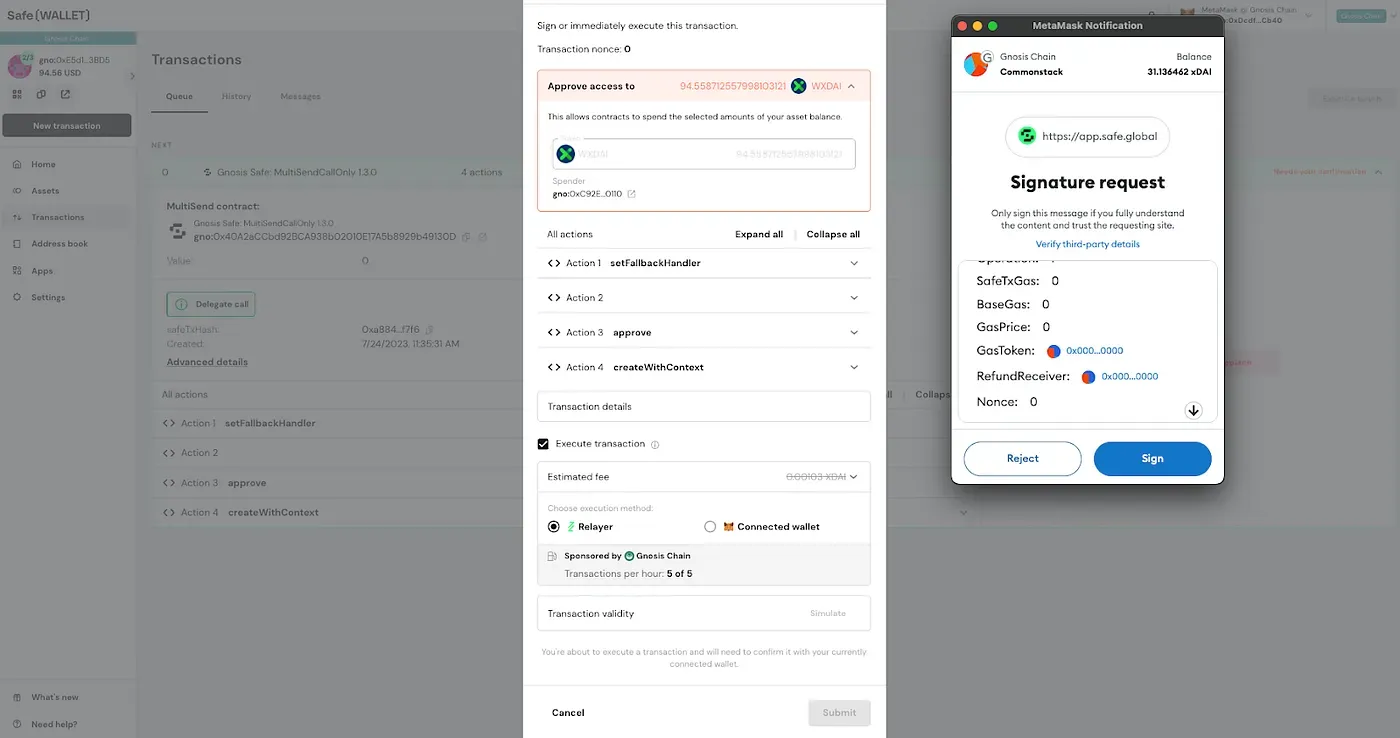Expand Action 1 setFallbackHandler in the modal
Screen dimensions: 1400x738
click(704, 263)
